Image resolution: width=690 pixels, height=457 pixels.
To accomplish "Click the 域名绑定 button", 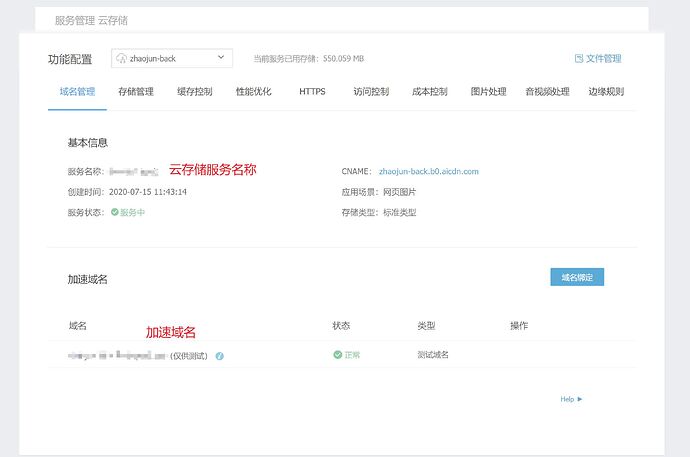I will (577, 277).
